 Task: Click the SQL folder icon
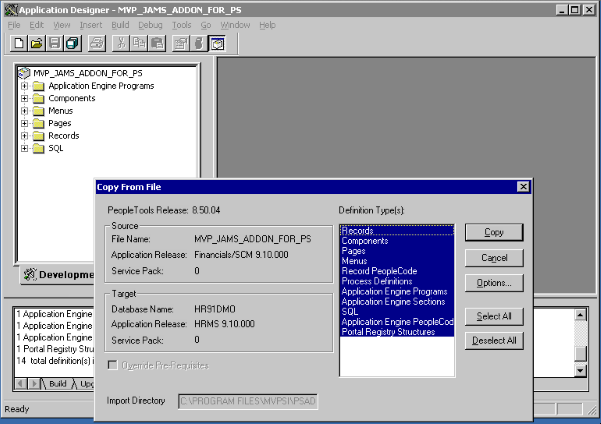[38, 148]
